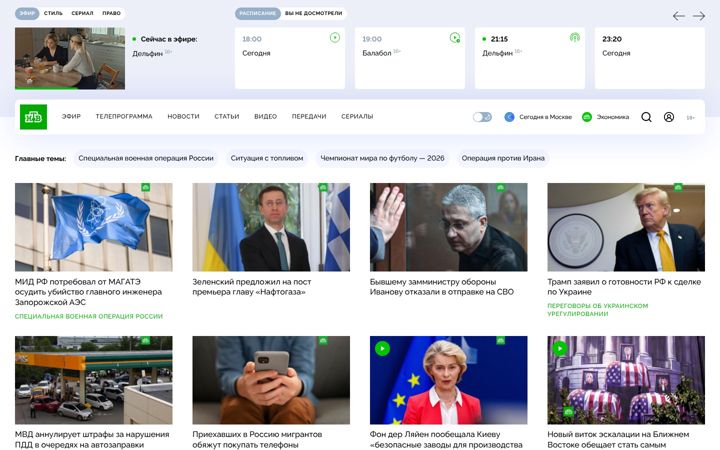720x450 pixels.
Task: Select the Эфир tab pill
Action: [27, 13]
